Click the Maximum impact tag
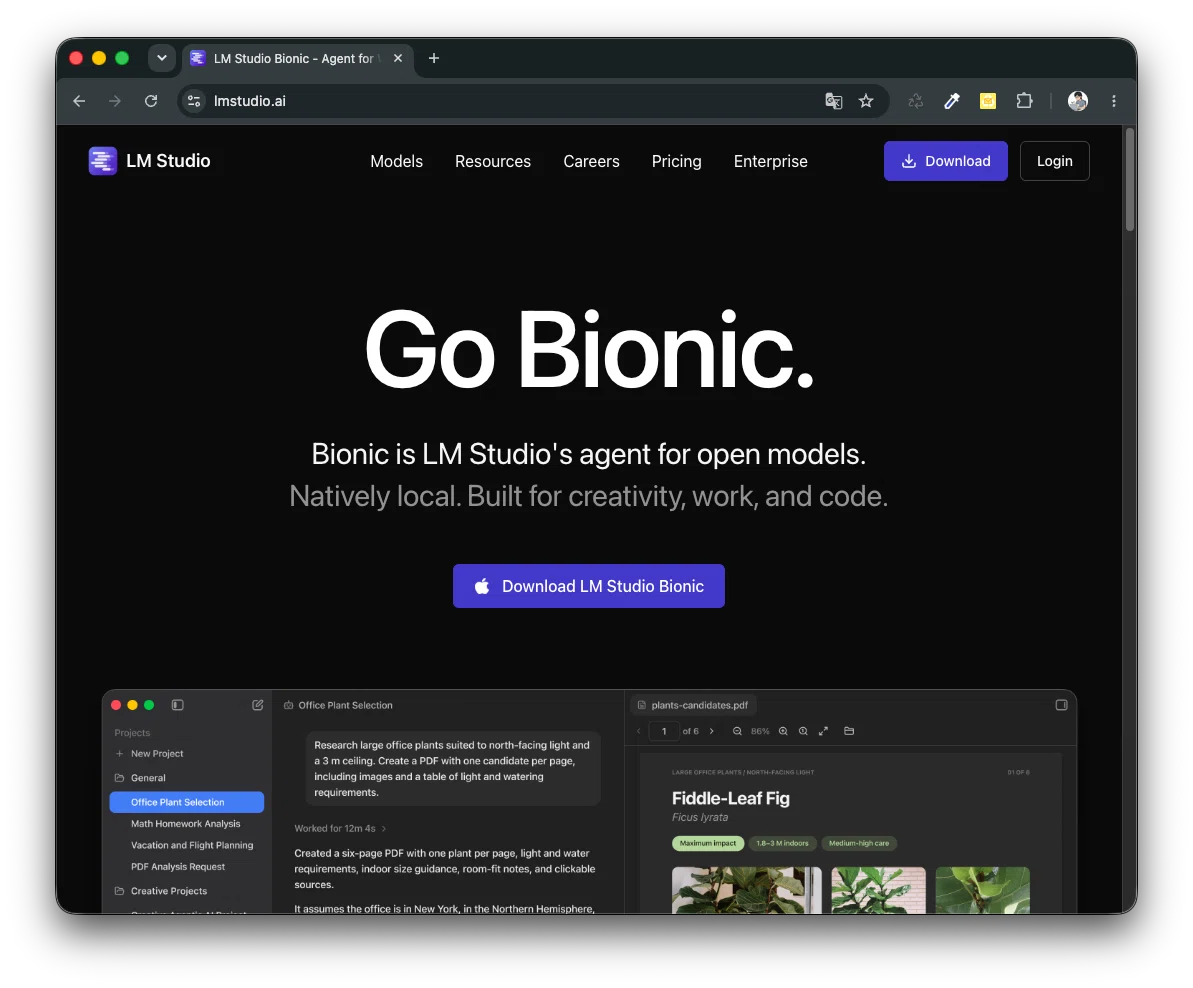1193x988 pixels. [708, 843]
